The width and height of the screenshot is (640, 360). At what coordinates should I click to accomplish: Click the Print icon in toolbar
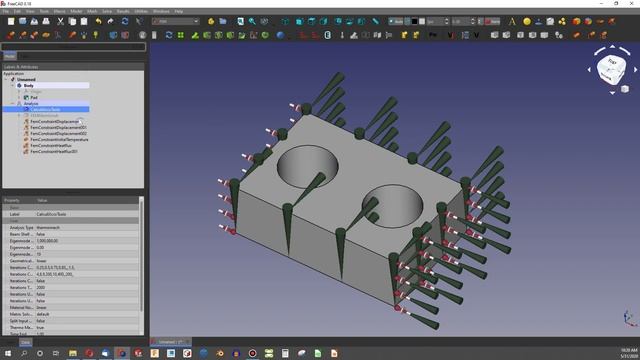point(46,21)
